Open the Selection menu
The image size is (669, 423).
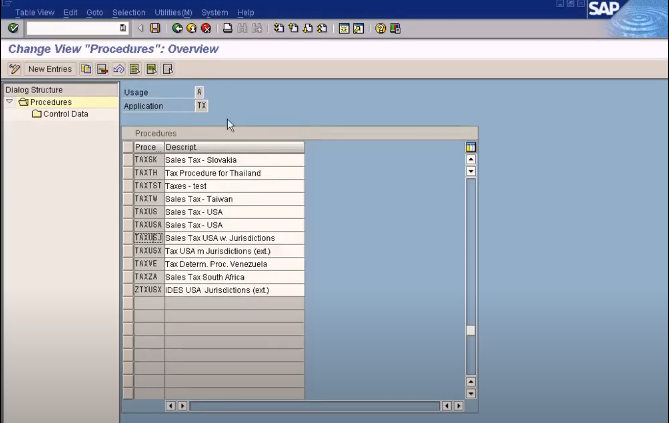coord(129,12)
